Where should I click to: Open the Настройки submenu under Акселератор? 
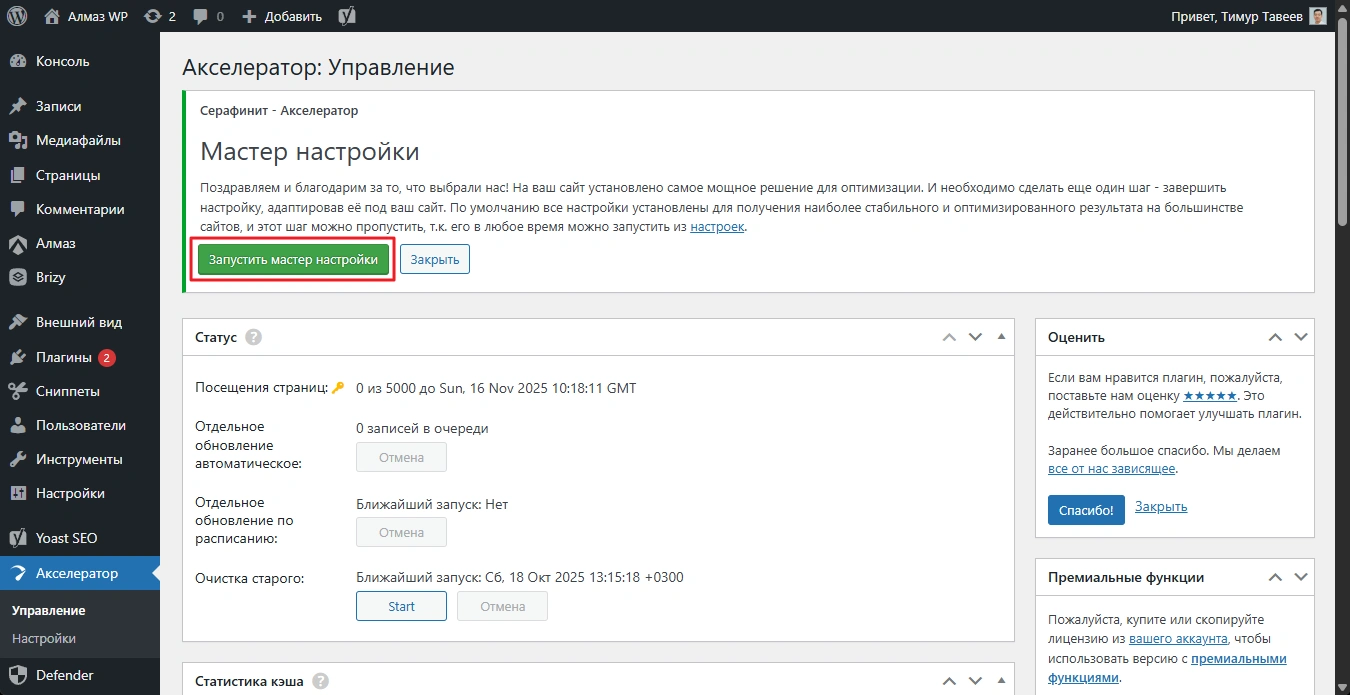tap(44, 638)
